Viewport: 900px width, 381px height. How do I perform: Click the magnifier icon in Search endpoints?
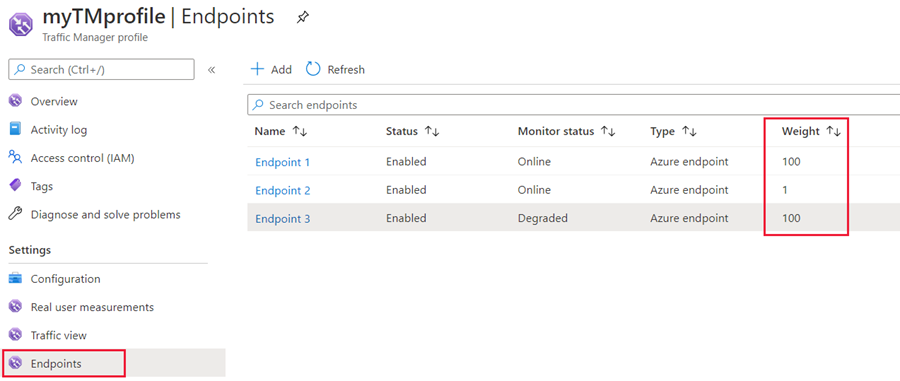pos(259,105)
